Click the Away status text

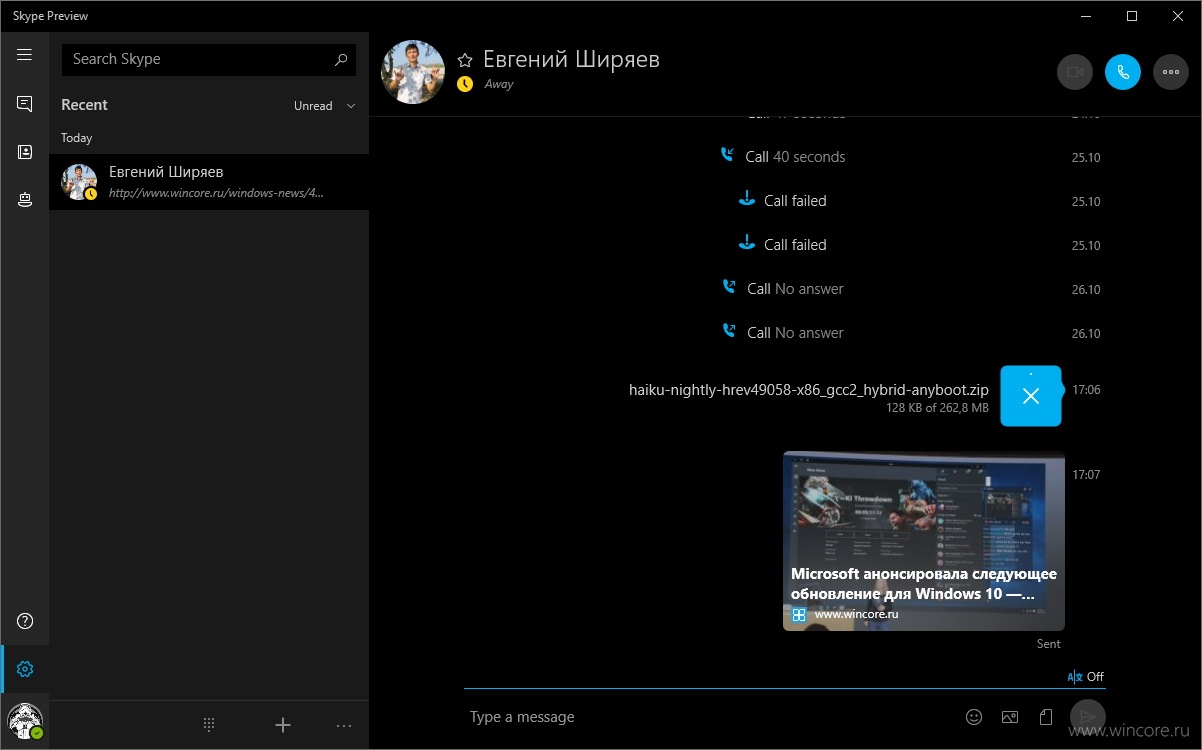click(x=499, y=84)
